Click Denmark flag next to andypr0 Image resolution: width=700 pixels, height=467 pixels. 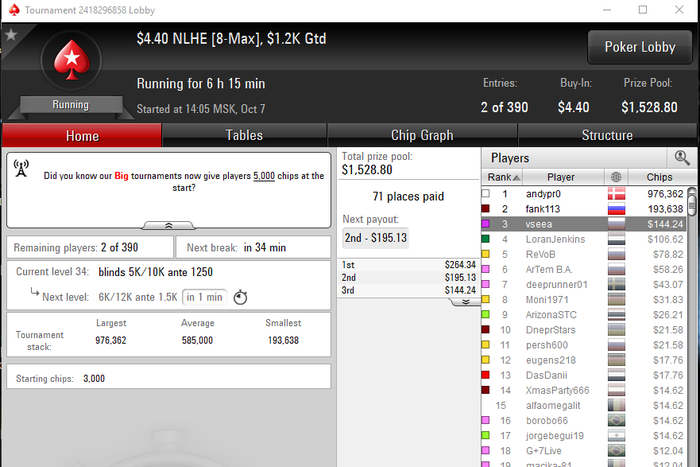[617, 194]
